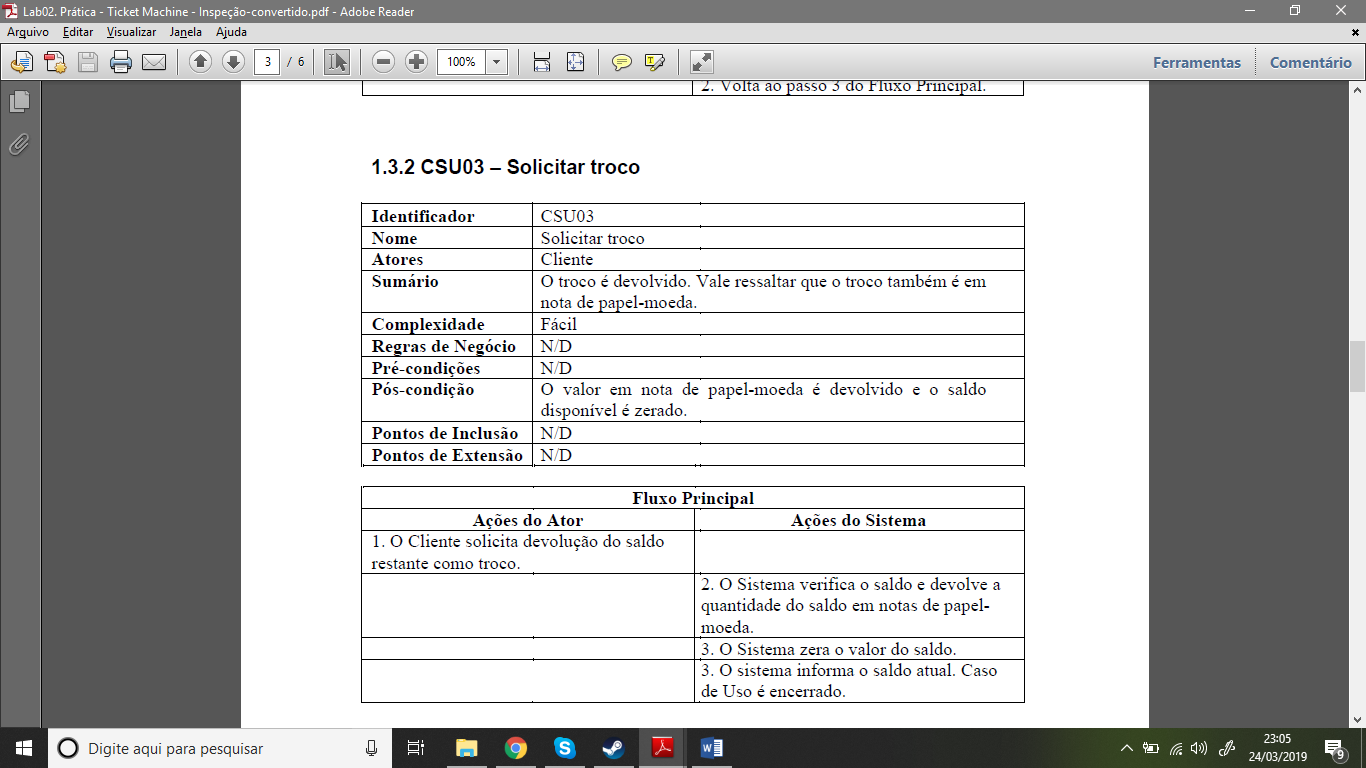Click the page number field showing 3
Screen dimensions: 1366x768
coord(267,62)
